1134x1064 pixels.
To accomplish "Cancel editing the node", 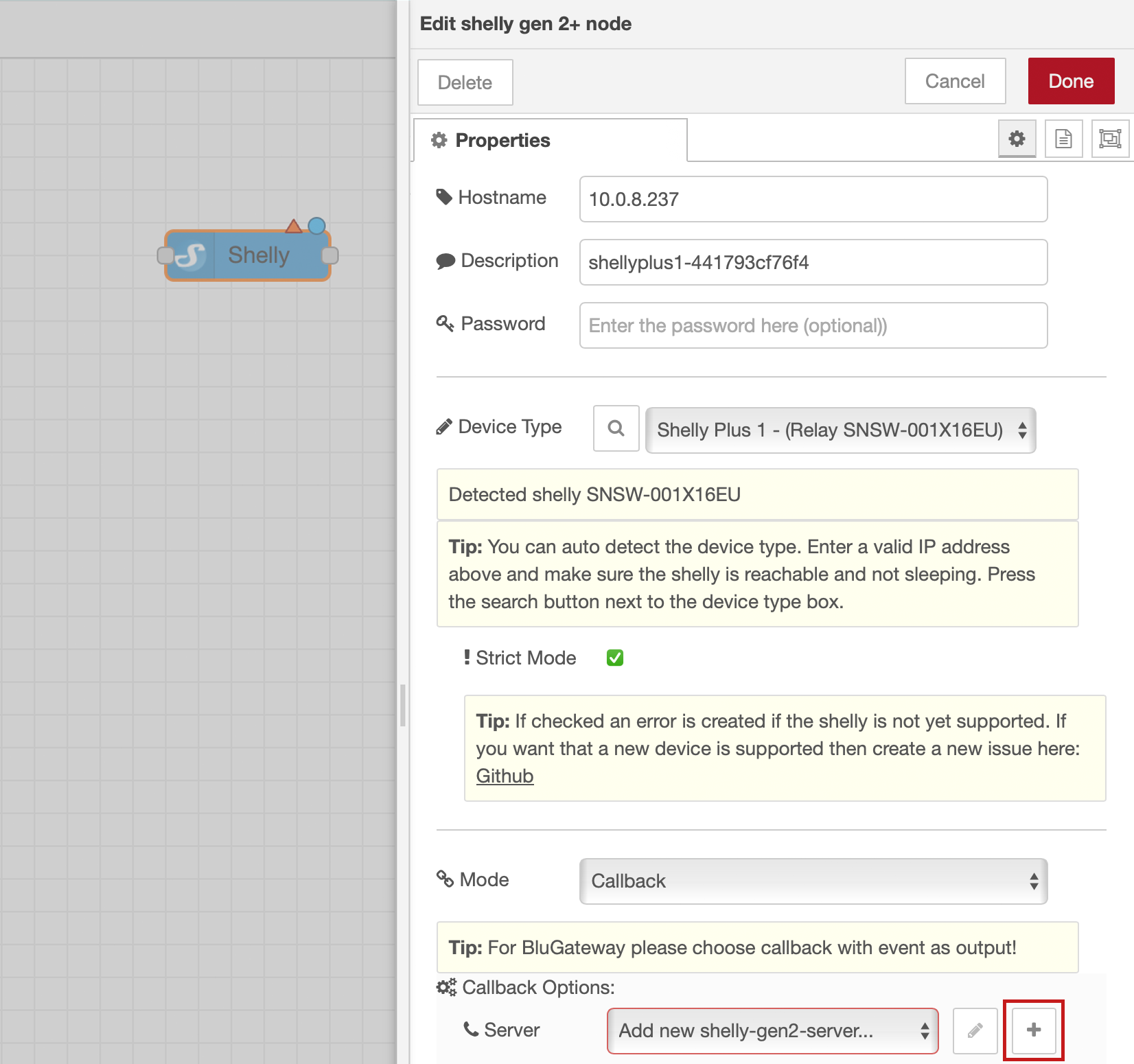I will click(x=955, y=81).
